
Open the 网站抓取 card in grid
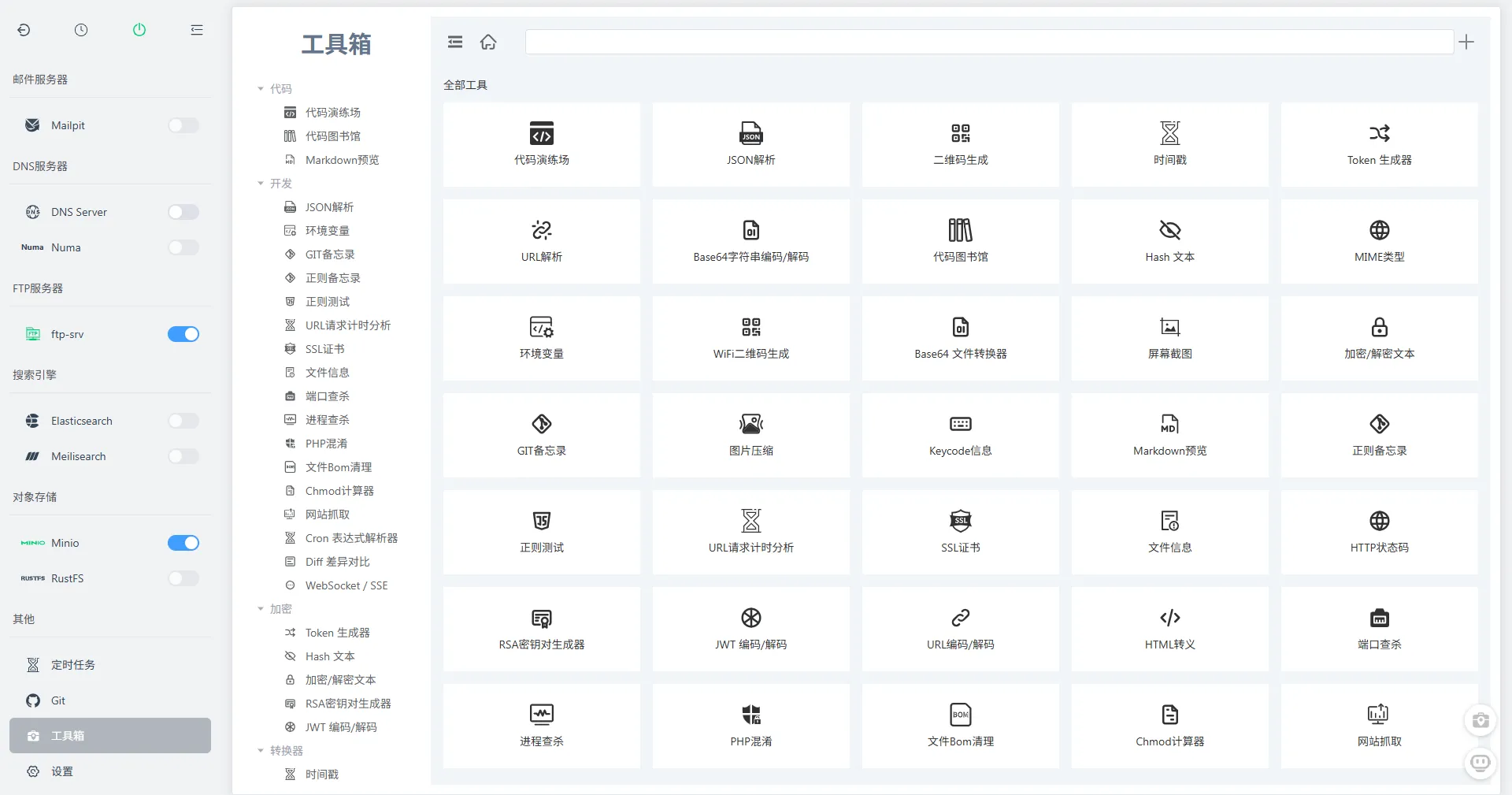click(x=1380, y=726)
